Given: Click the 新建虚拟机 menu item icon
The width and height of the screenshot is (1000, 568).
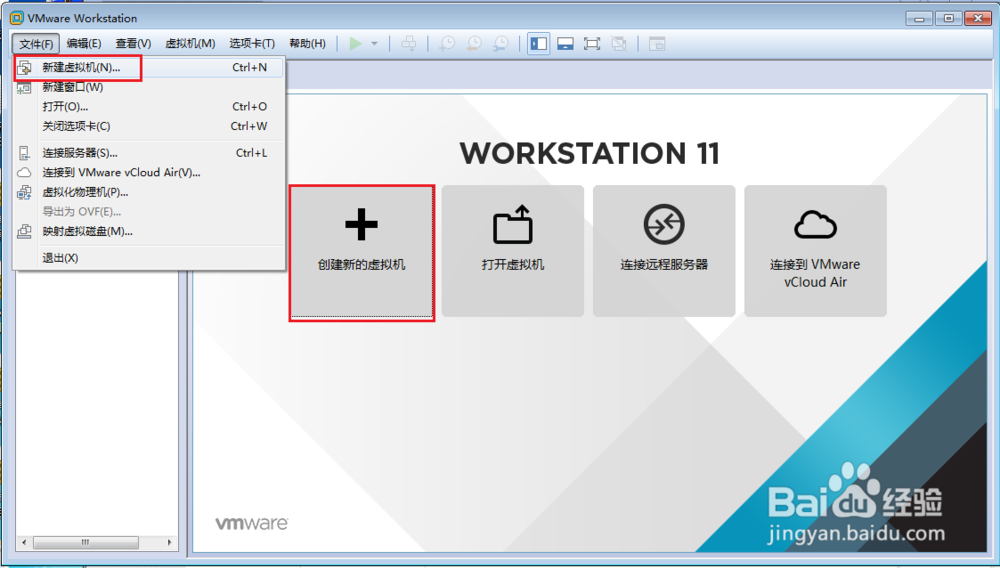Looking at the screenshot, I should pyautogui.click(x=24, y=68).
